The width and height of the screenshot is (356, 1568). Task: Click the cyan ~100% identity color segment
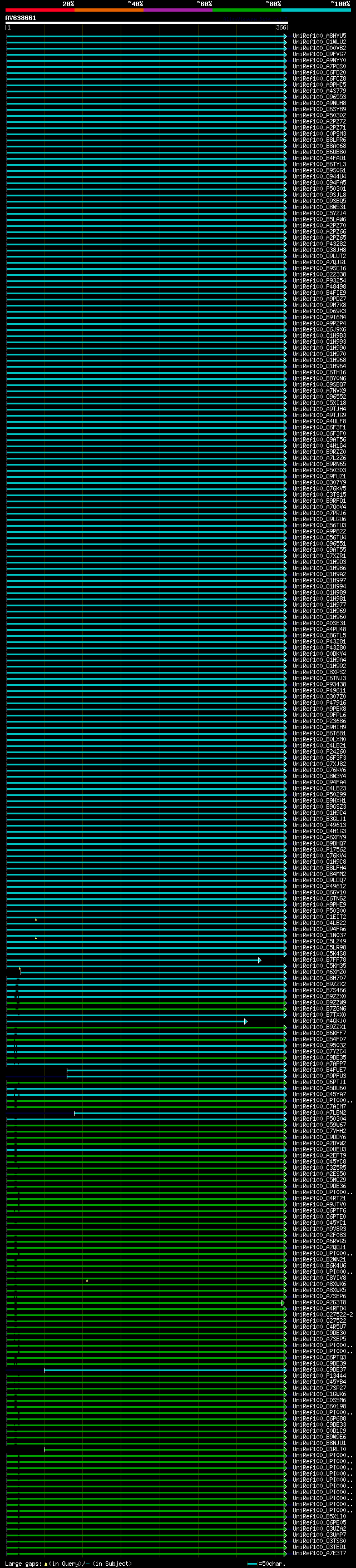tap(317, 10)
